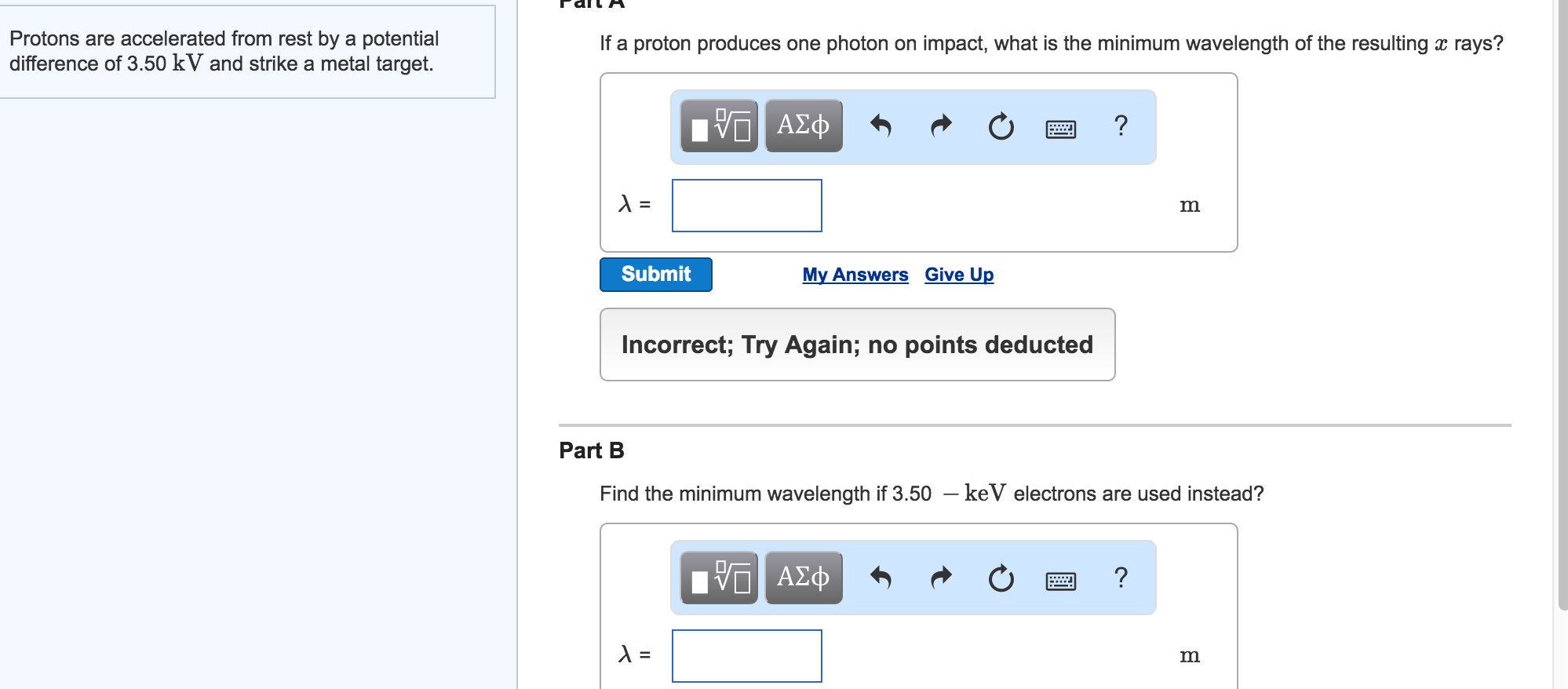Redo an edit in the Part A editor

(x=940, y=126)
